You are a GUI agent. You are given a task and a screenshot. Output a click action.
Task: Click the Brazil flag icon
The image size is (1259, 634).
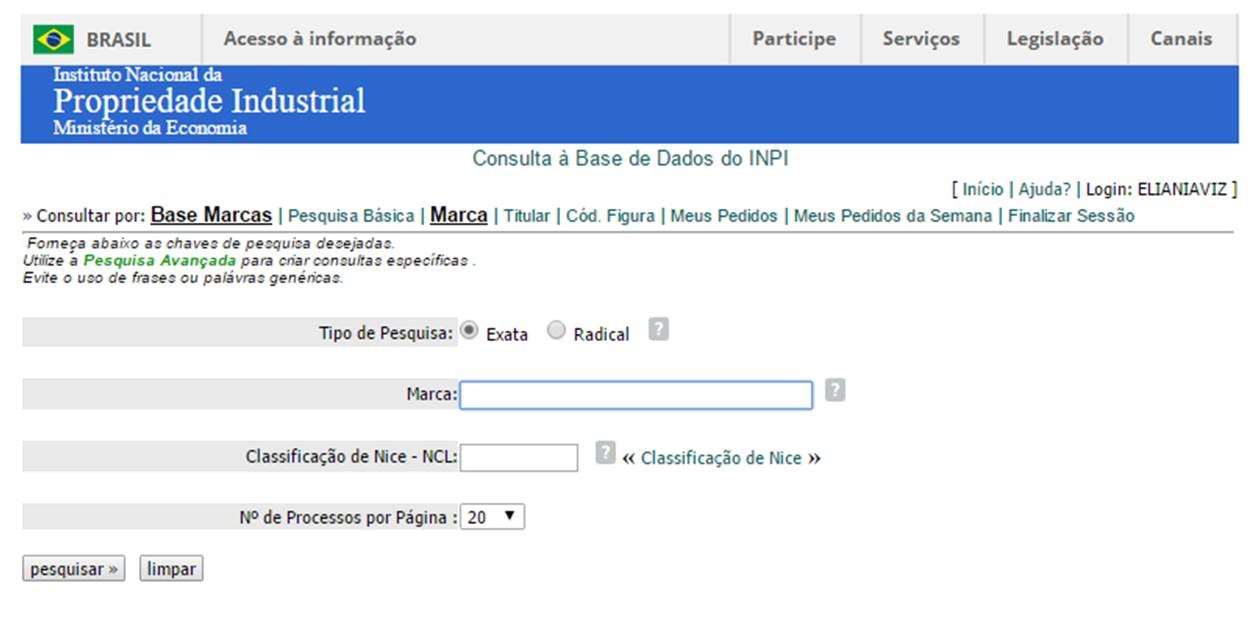[x=53, y=39]
